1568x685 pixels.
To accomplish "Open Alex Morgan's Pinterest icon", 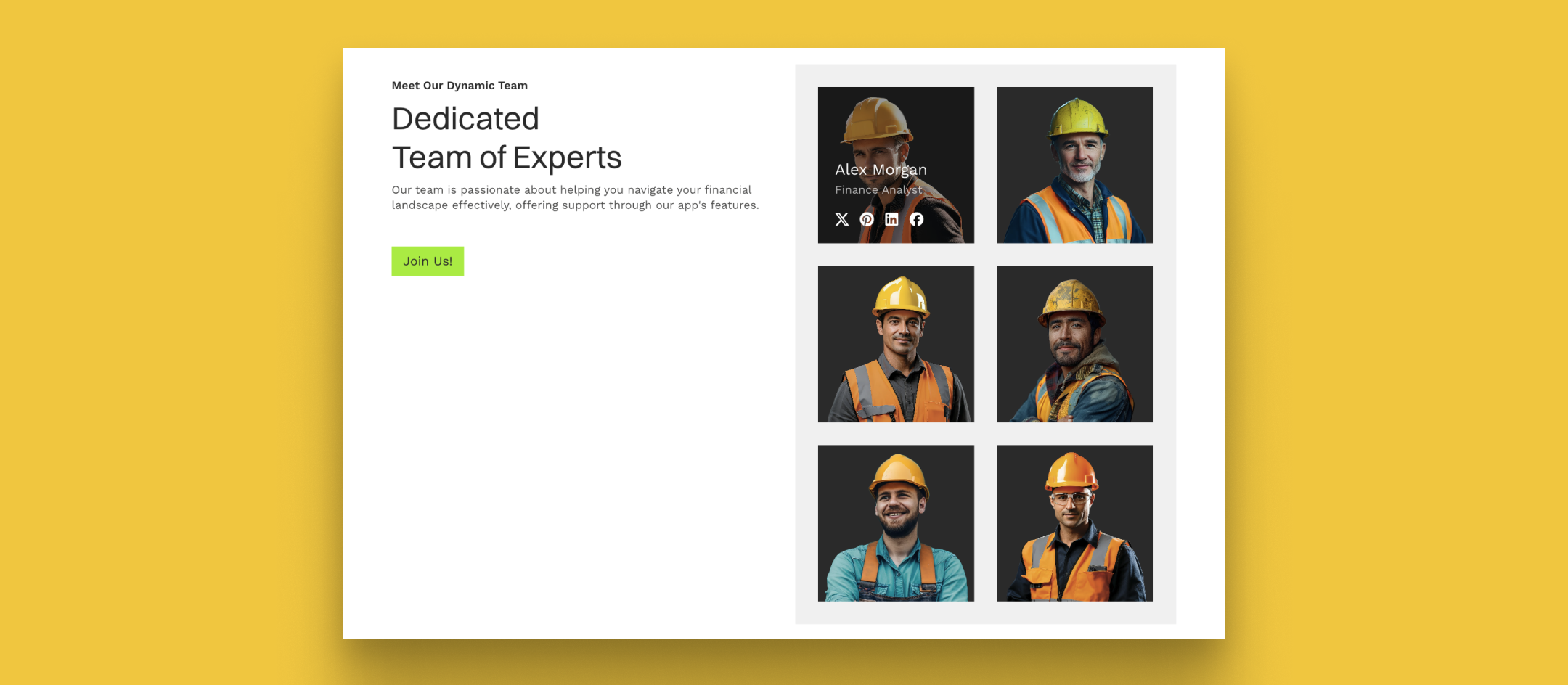I will [867, 219].
